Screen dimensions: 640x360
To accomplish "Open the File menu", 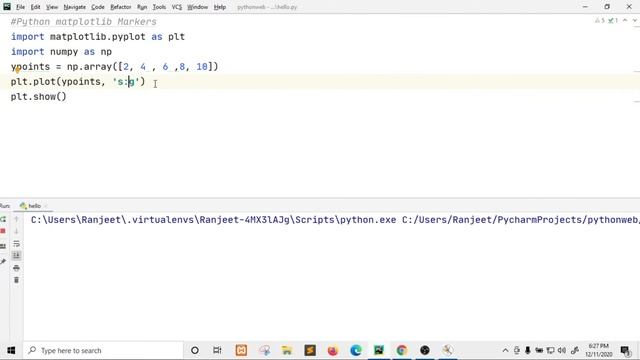I will click(x=20, y=7).
